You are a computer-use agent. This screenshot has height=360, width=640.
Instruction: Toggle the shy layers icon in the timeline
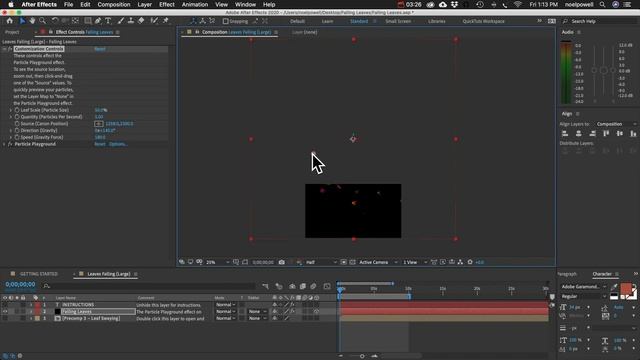point(292,286)
